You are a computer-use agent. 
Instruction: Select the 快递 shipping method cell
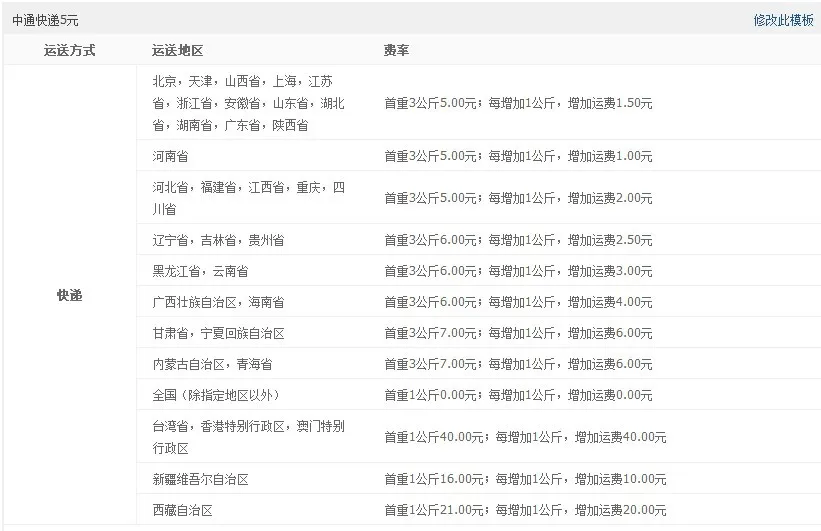pyautogui.click(x=70, y=295)
